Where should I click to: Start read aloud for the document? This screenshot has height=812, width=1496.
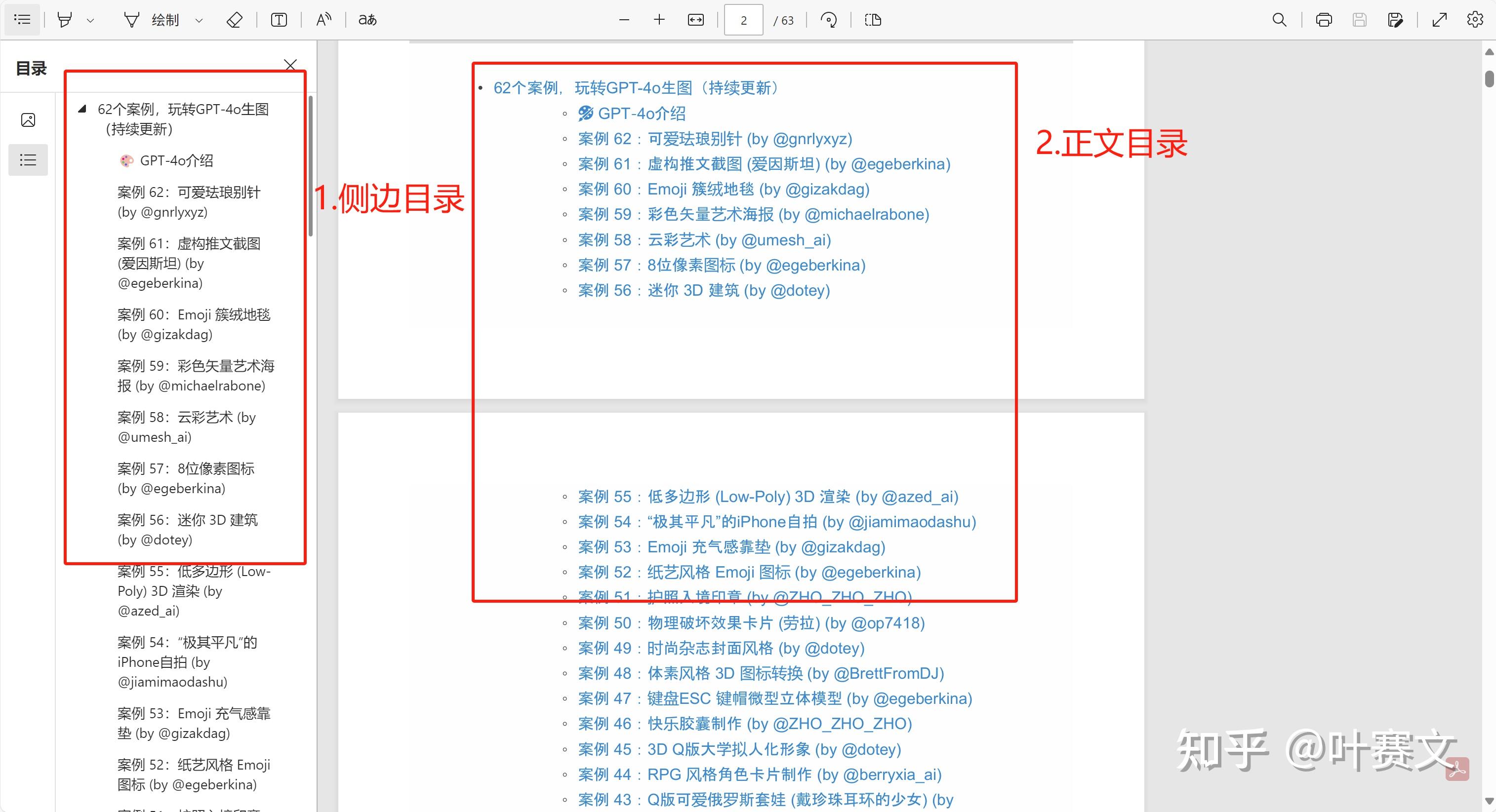(x=323, y=19)
